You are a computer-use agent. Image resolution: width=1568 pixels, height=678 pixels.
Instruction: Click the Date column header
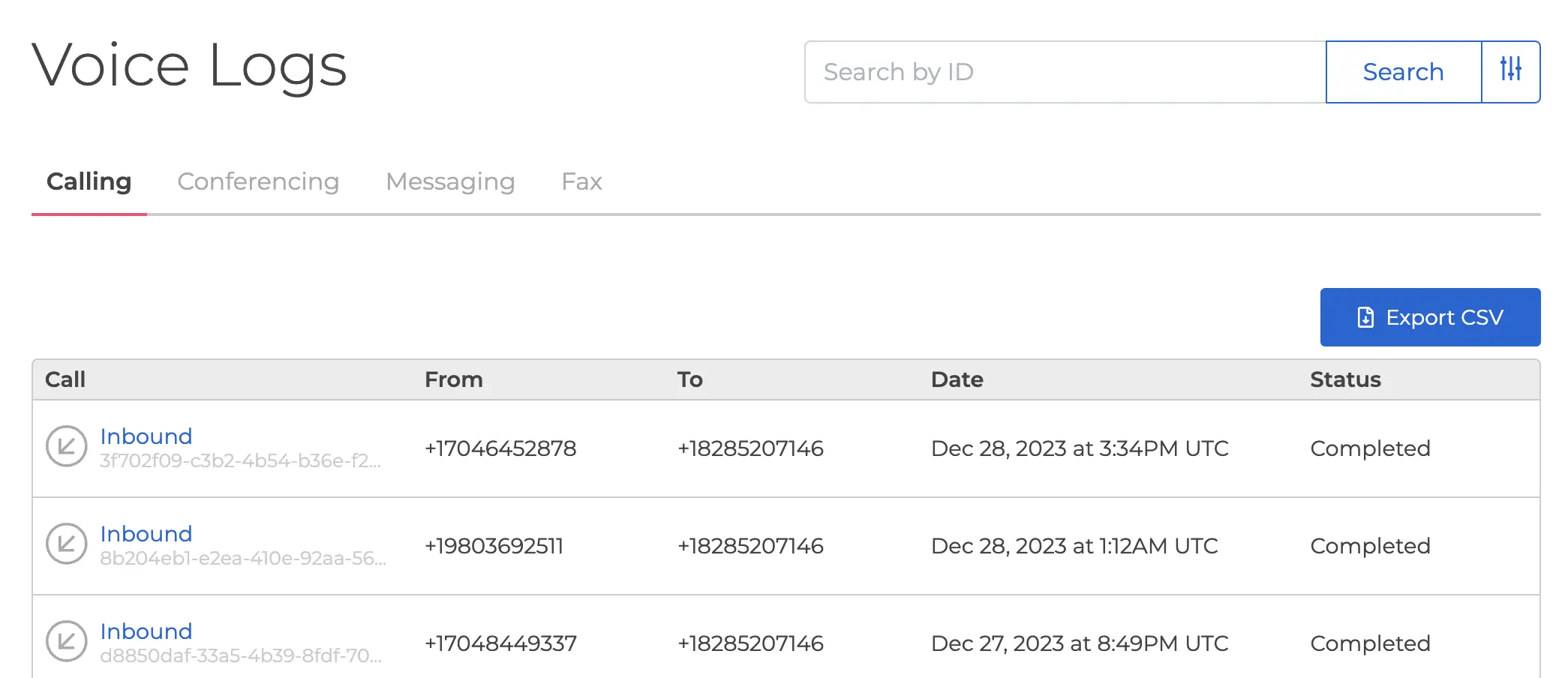957,379
